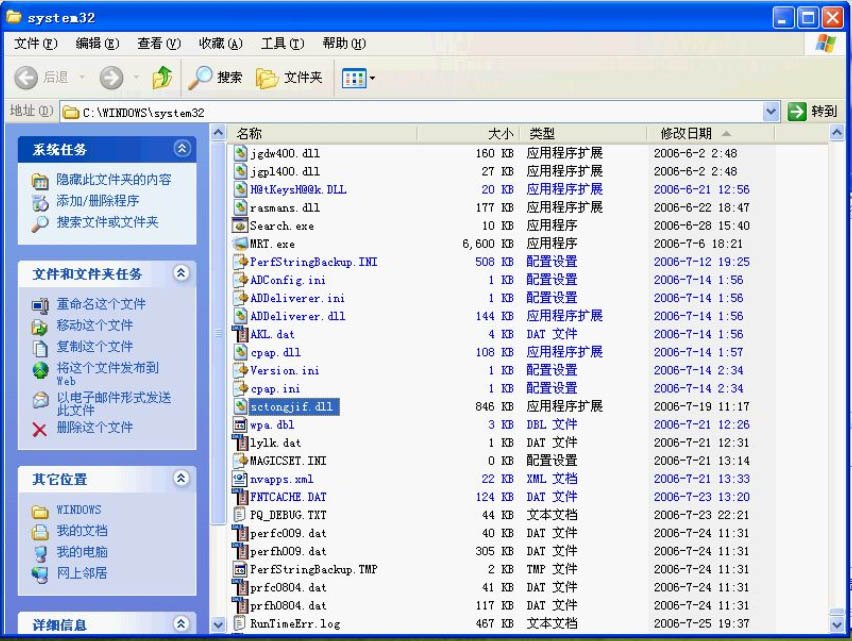Collapse the File and Folder Tasks panel
Screen dimensions: 852x641
click(x=181, y=273)
